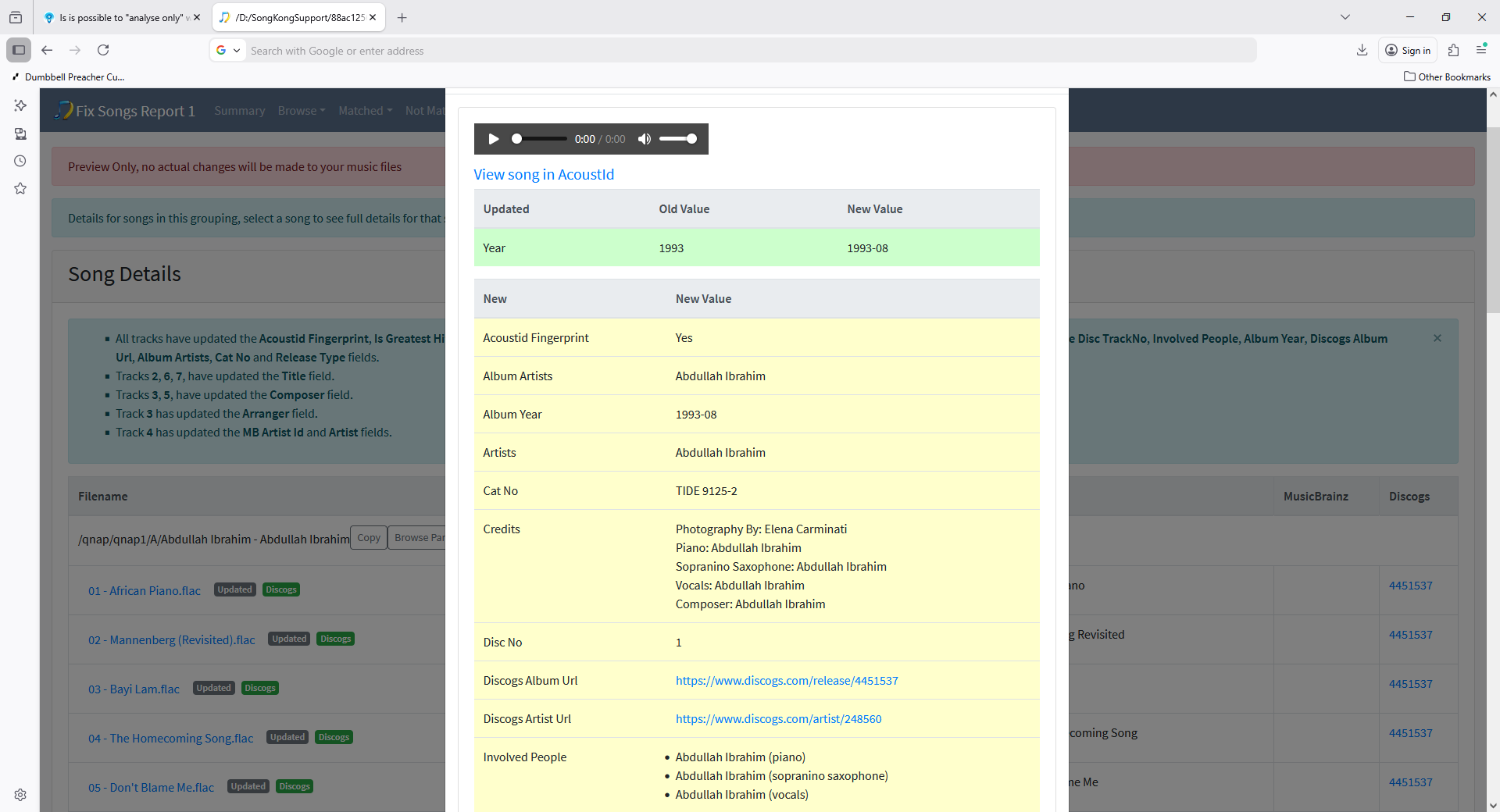This screenshot has height=812, width=1500.
Task: Open the Discogs release 4451537 URL
Action: pyautogui.click(x=786, y=681)
